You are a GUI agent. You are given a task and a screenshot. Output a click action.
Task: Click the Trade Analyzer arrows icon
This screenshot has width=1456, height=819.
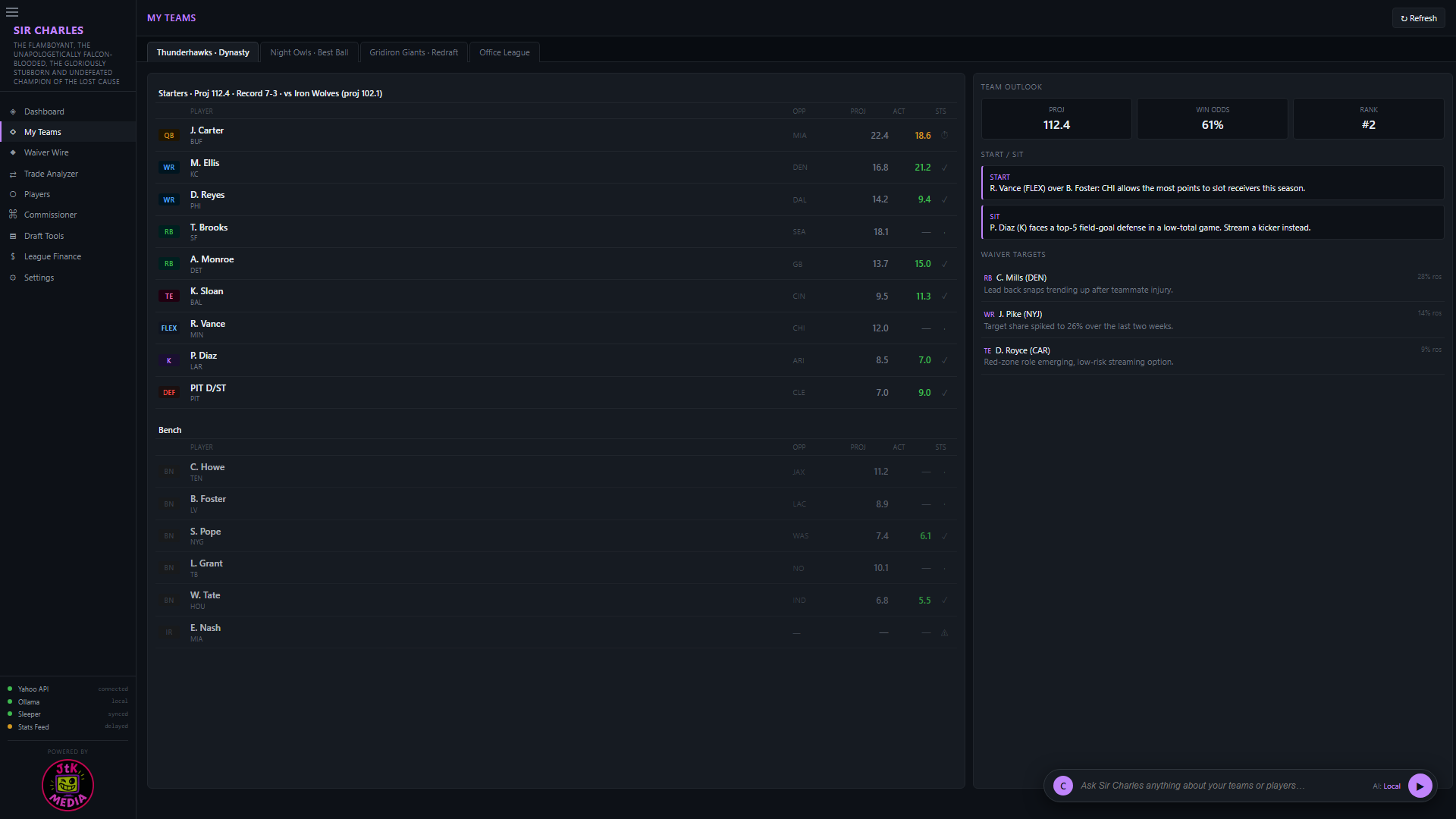click(13, 174)
